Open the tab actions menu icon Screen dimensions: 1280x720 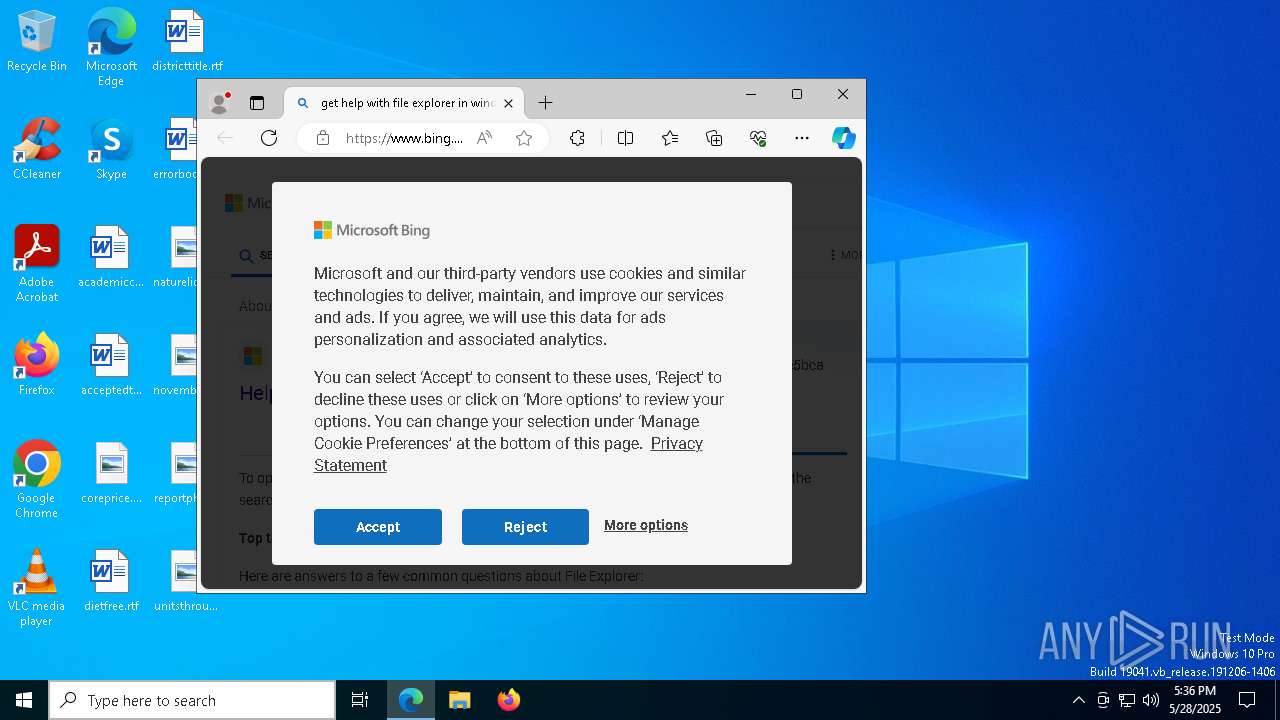(x=257, y=102)
